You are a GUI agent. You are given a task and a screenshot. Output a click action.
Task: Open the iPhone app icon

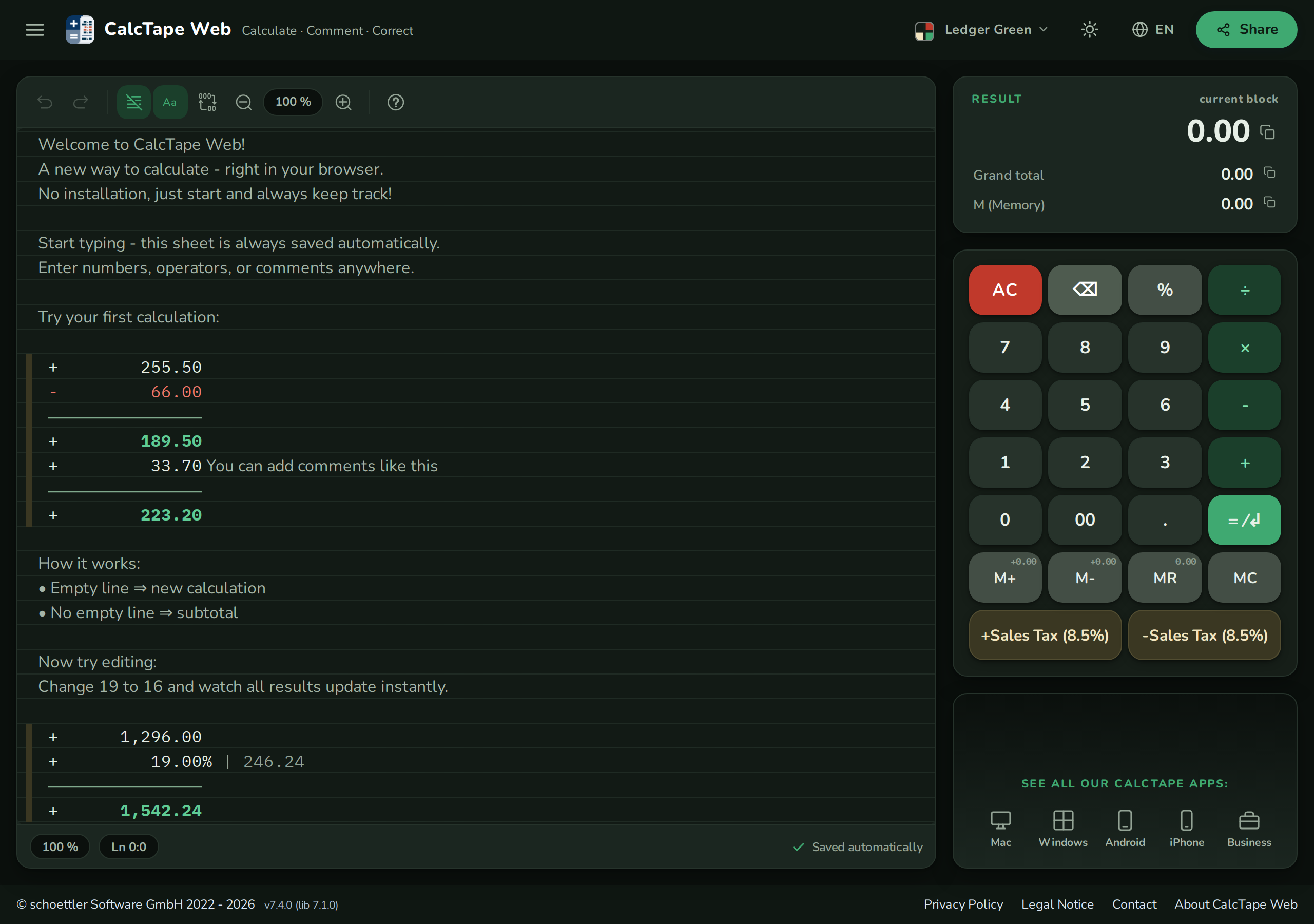(x=1186, y=829)
